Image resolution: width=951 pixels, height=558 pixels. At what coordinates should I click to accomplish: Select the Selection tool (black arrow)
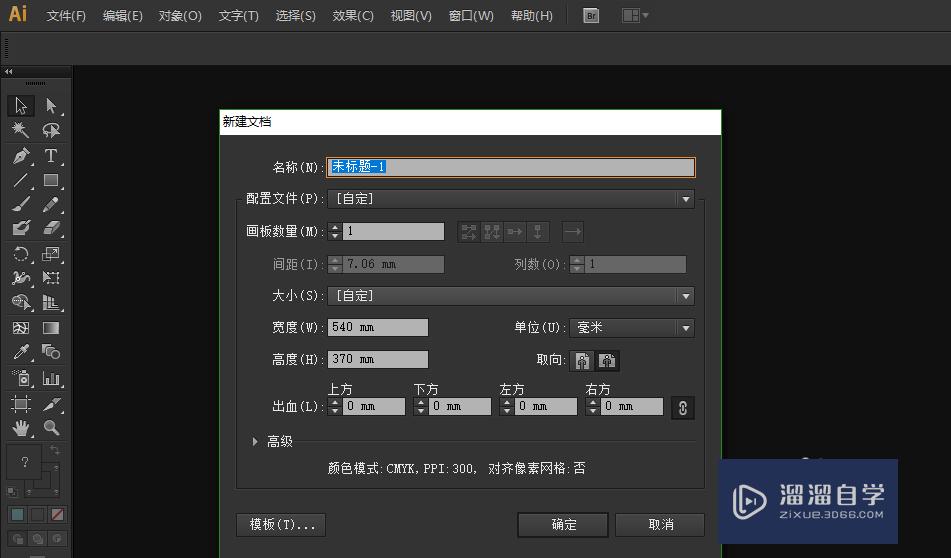21,106
